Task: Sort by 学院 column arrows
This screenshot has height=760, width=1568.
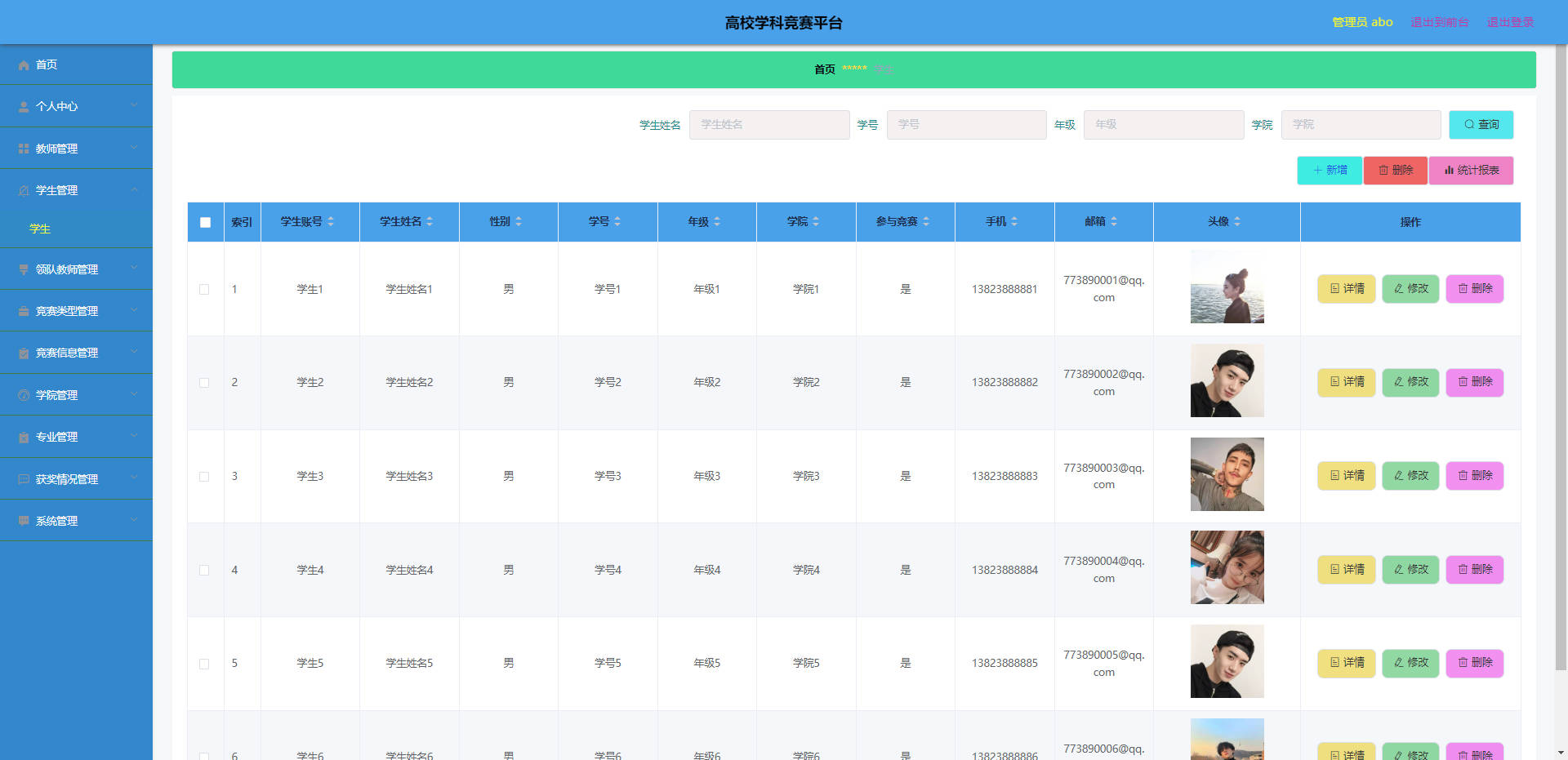Action: pyautogui.click(x=816, y=222)
